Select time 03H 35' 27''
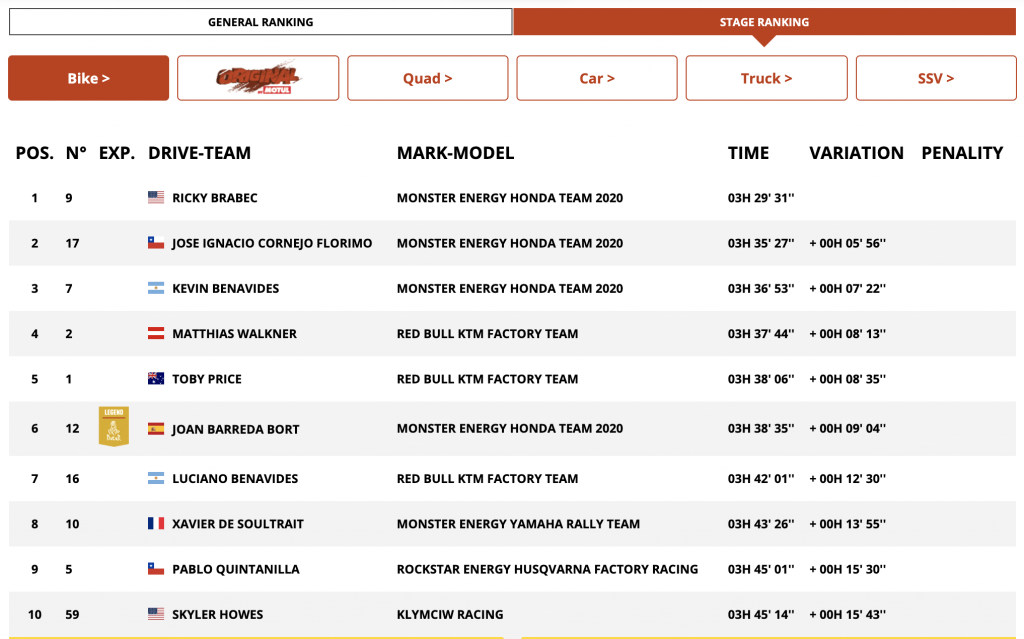Image resolution: width=1024 pixels, height=639 pixels. click(761, 243)
